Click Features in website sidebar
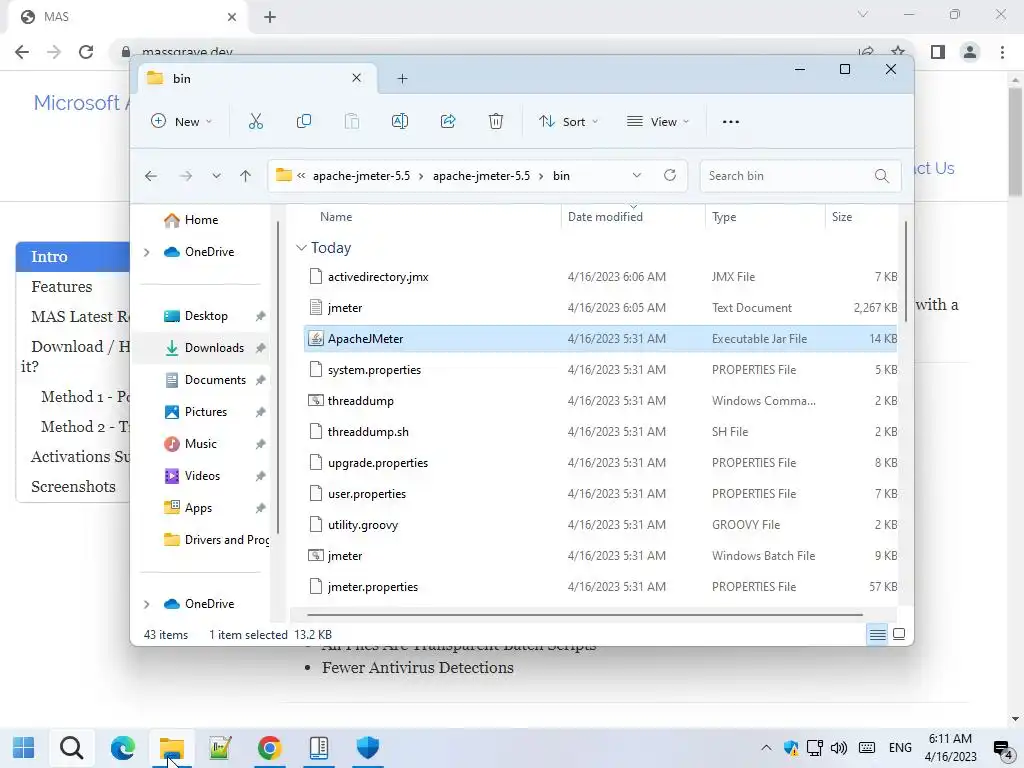Screen dimensions: 1024x768 [x=61, y=287]
